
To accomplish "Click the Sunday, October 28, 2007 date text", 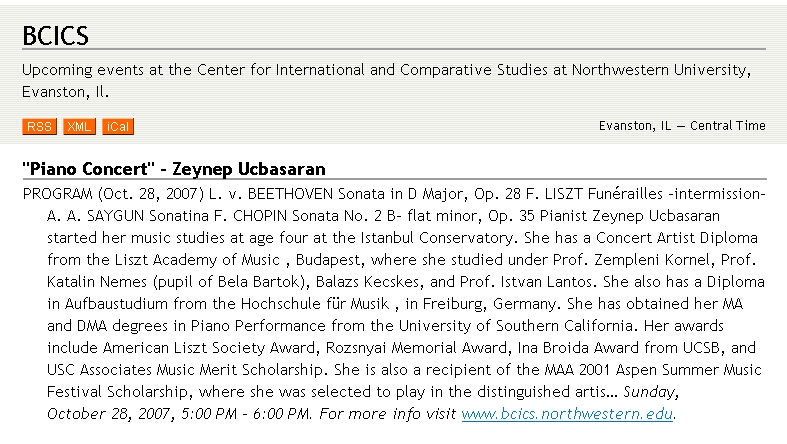I will 362,403.
